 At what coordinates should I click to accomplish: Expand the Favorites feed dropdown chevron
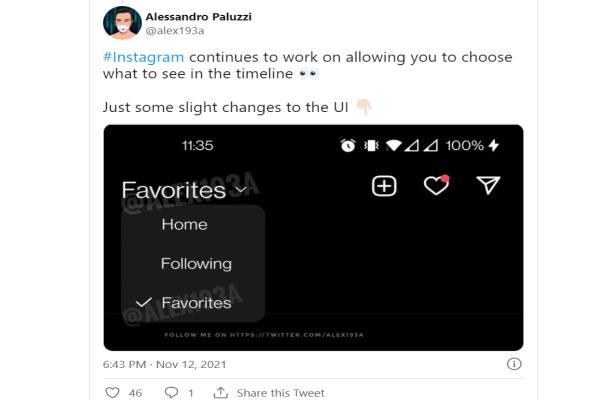pyautogui.click(x=241, y=189)
